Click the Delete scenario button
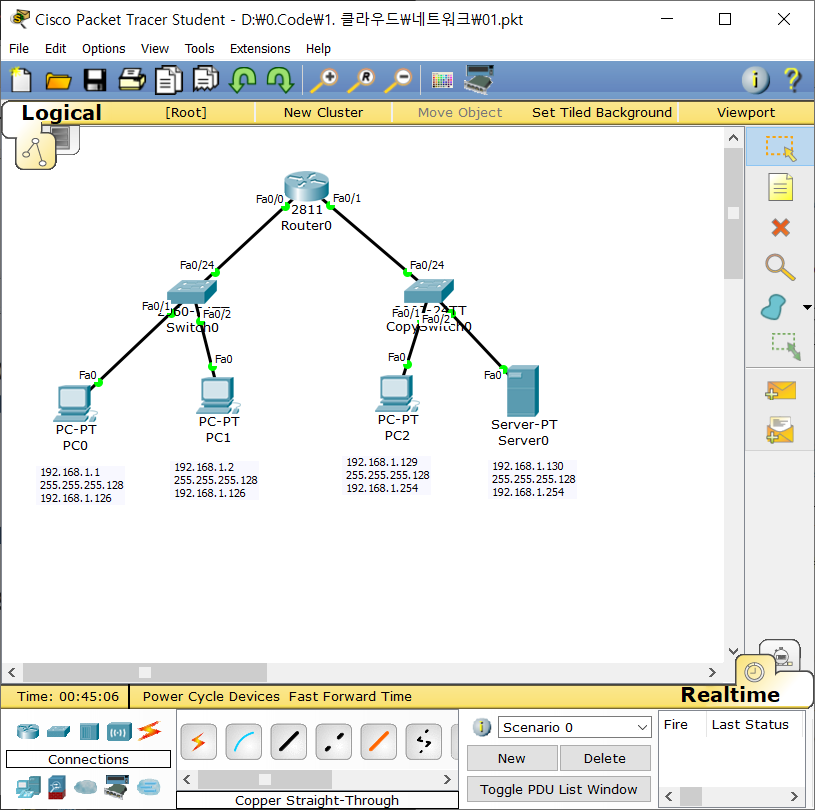Screen dimensions: 815x810 coord(605,758)
